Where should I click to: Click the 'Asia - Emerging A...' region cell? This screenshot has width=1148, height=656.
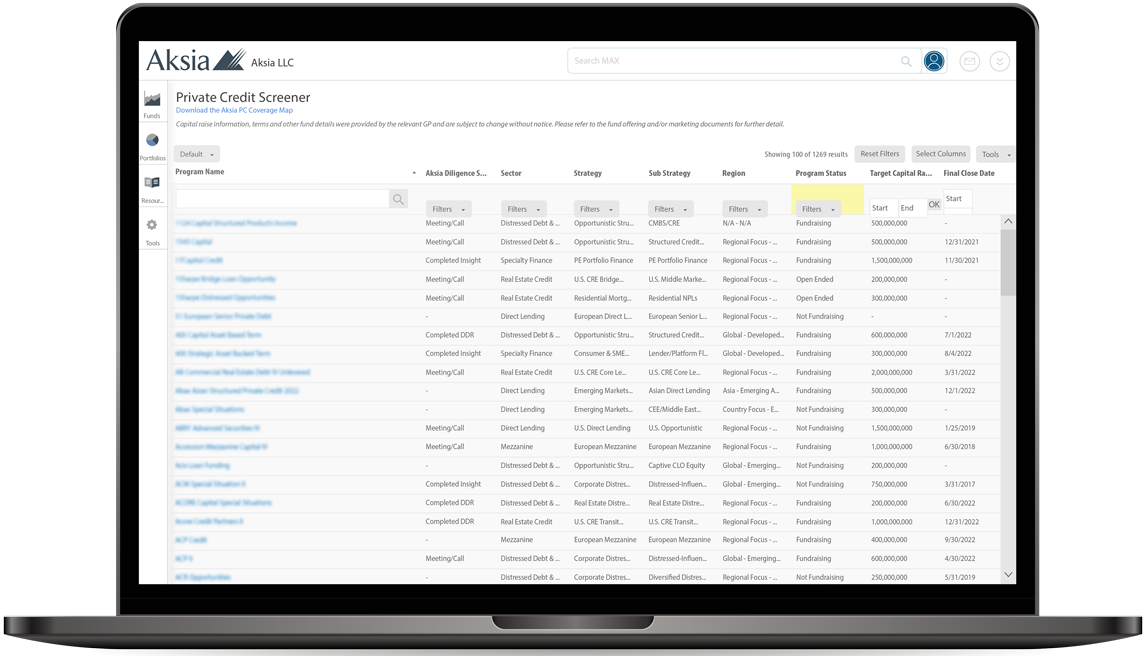click(x=751, y=391)
